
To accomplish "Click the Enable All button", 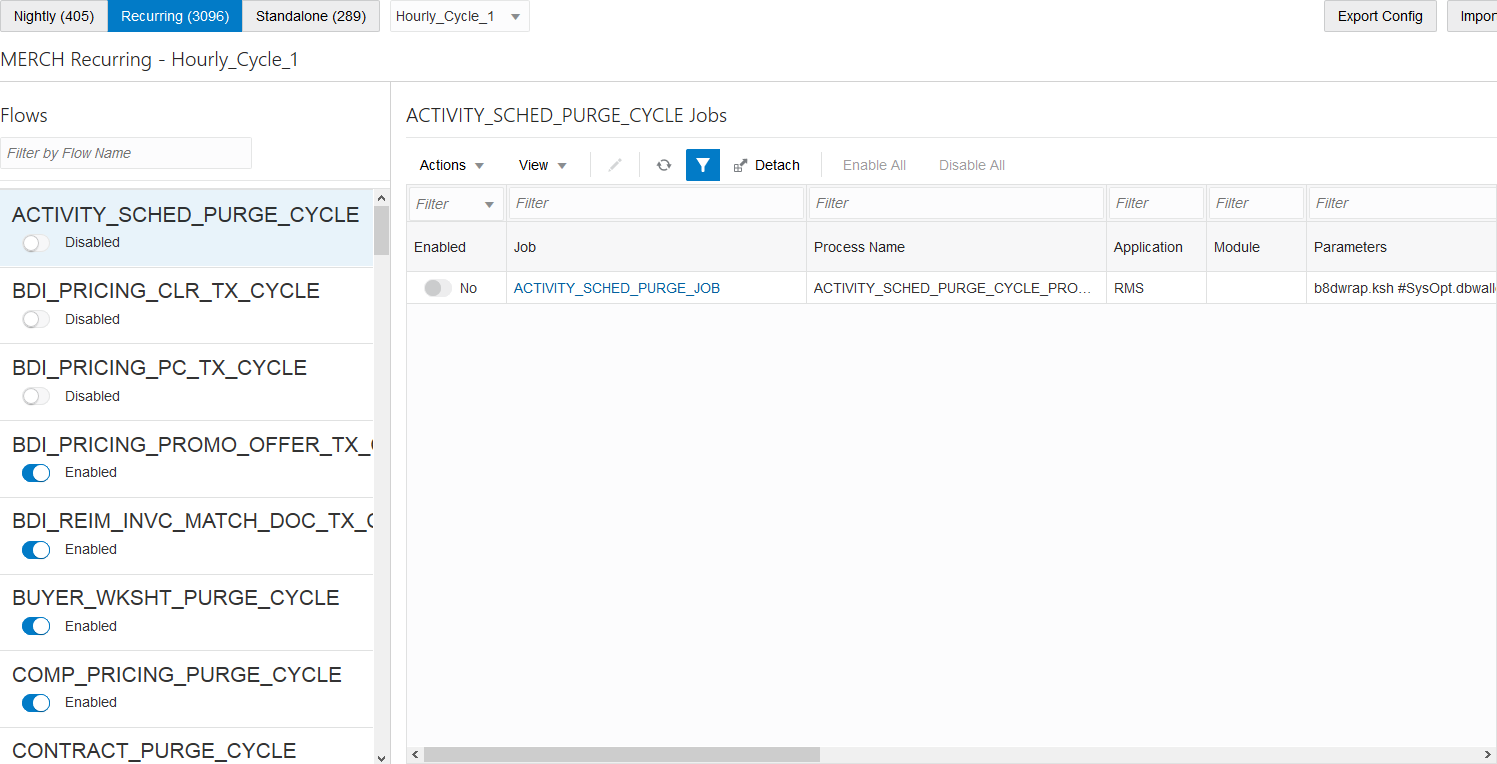I will 874,165.
